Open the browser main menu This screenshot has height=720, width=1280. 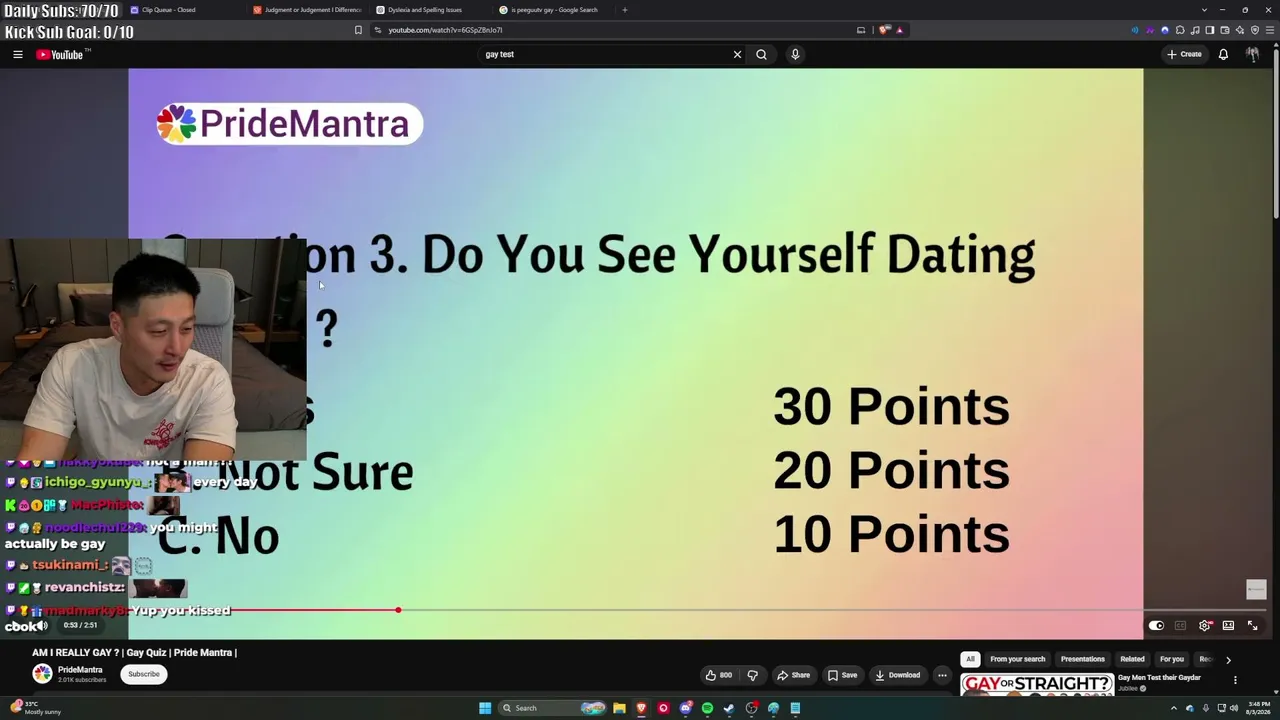1269,30
